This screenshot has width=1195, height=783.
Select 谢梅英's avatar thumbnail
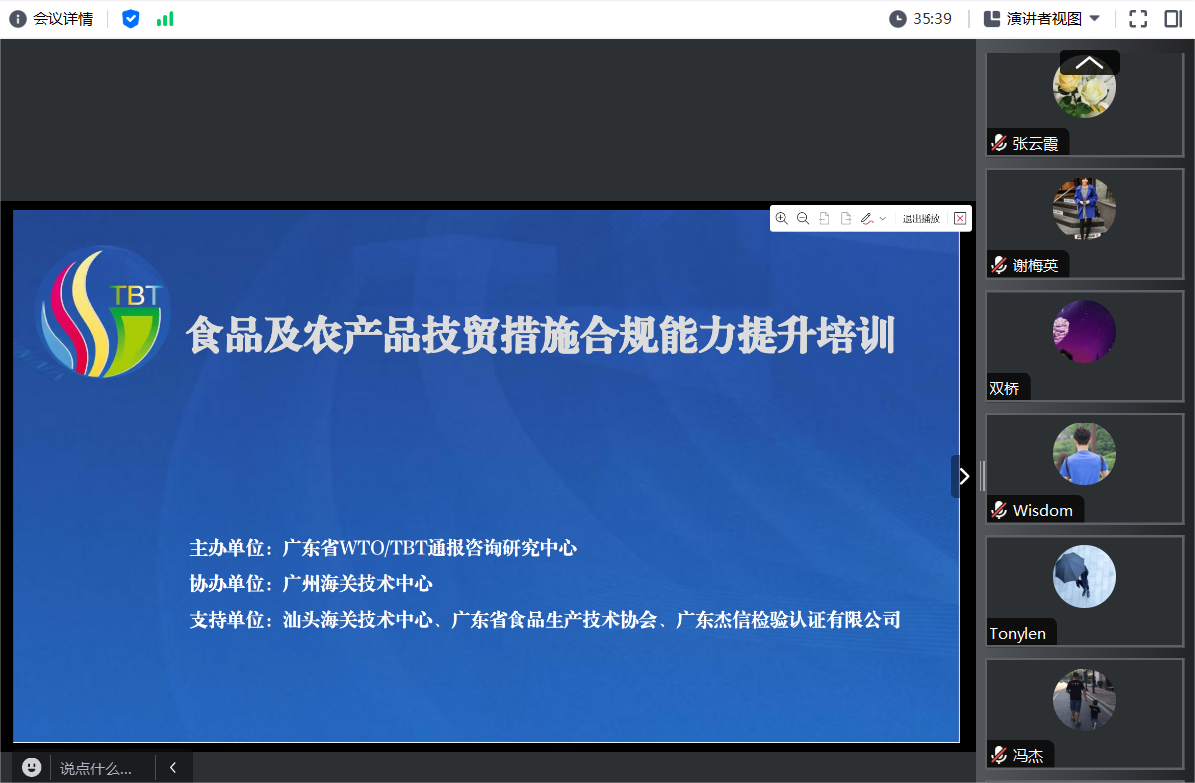point(1084,209)
